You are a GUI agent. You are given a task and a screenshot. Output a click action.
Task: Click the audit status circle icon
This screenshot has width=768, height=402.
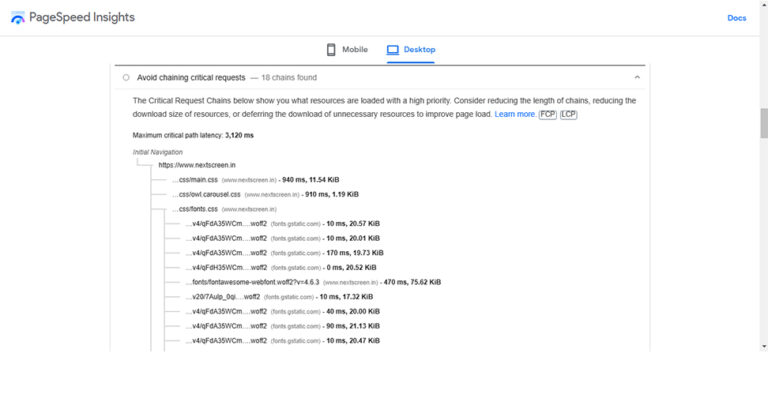126,77
